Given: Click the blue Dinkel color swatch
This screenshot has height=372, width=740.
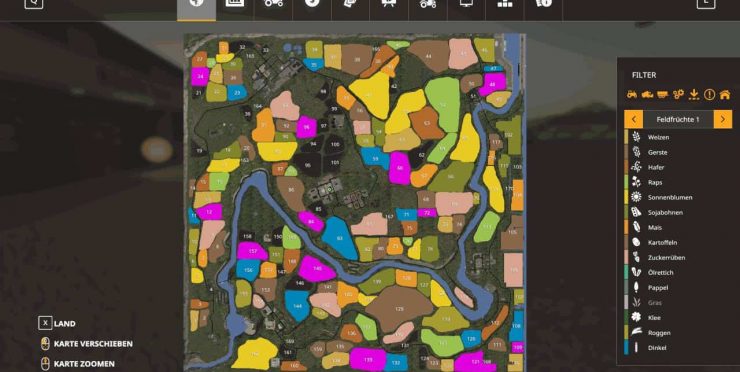Looking at the screenshot, I should point(626,348).
